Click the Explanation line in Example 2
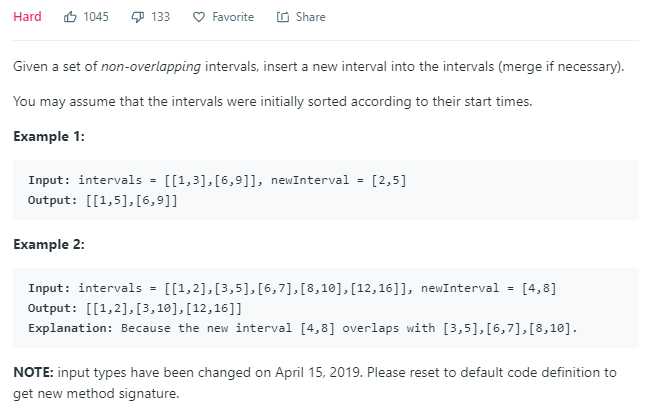 [x=303, y=328]
